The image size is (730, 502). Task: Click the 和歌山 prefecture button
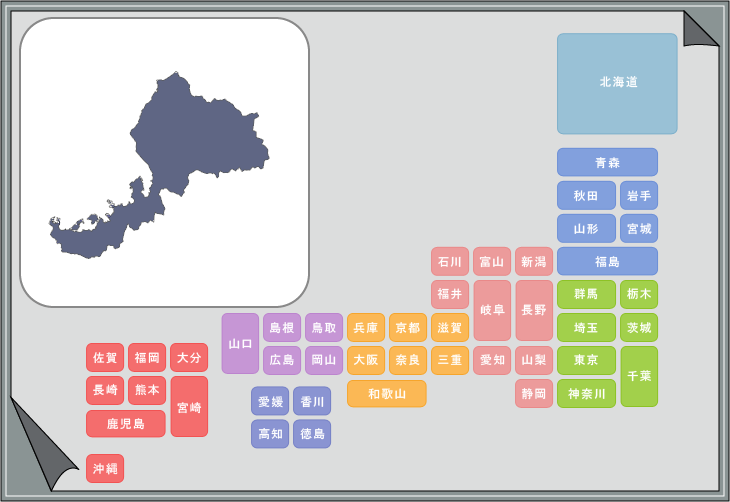point(387,394)
